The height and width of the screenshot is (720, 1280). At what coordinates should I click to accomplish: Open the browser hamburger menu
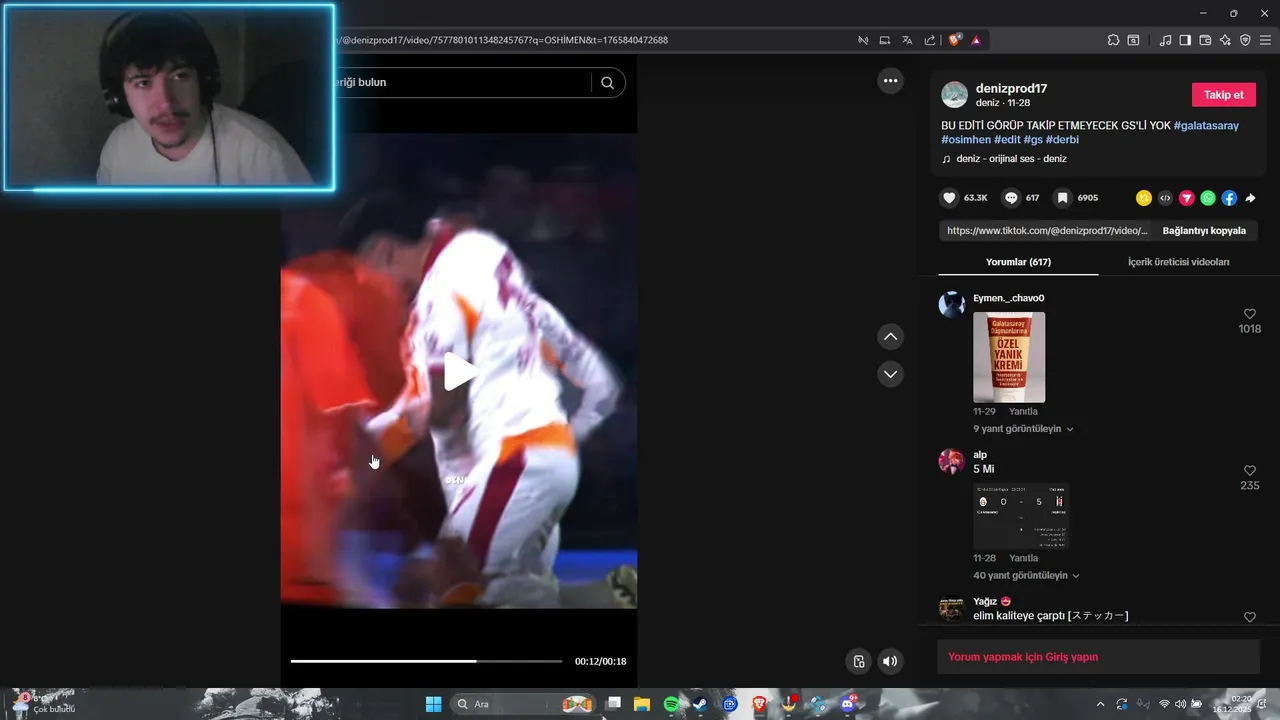click(x=1265, y=40)
